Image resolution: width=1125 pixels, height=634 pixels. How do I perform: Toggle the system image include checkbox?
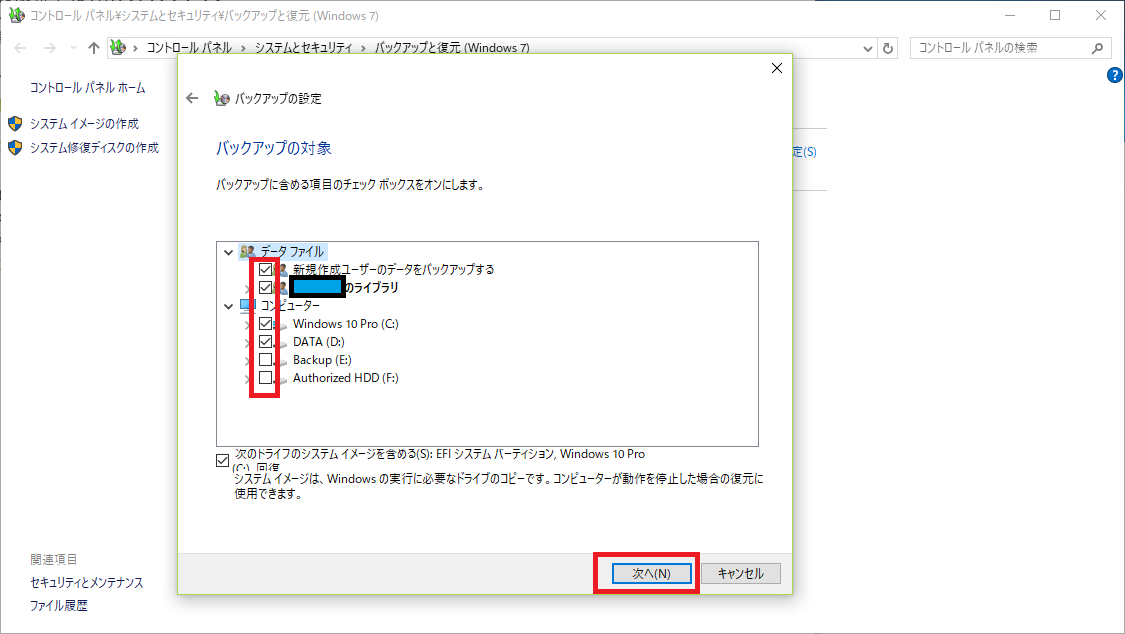(222, 461)
